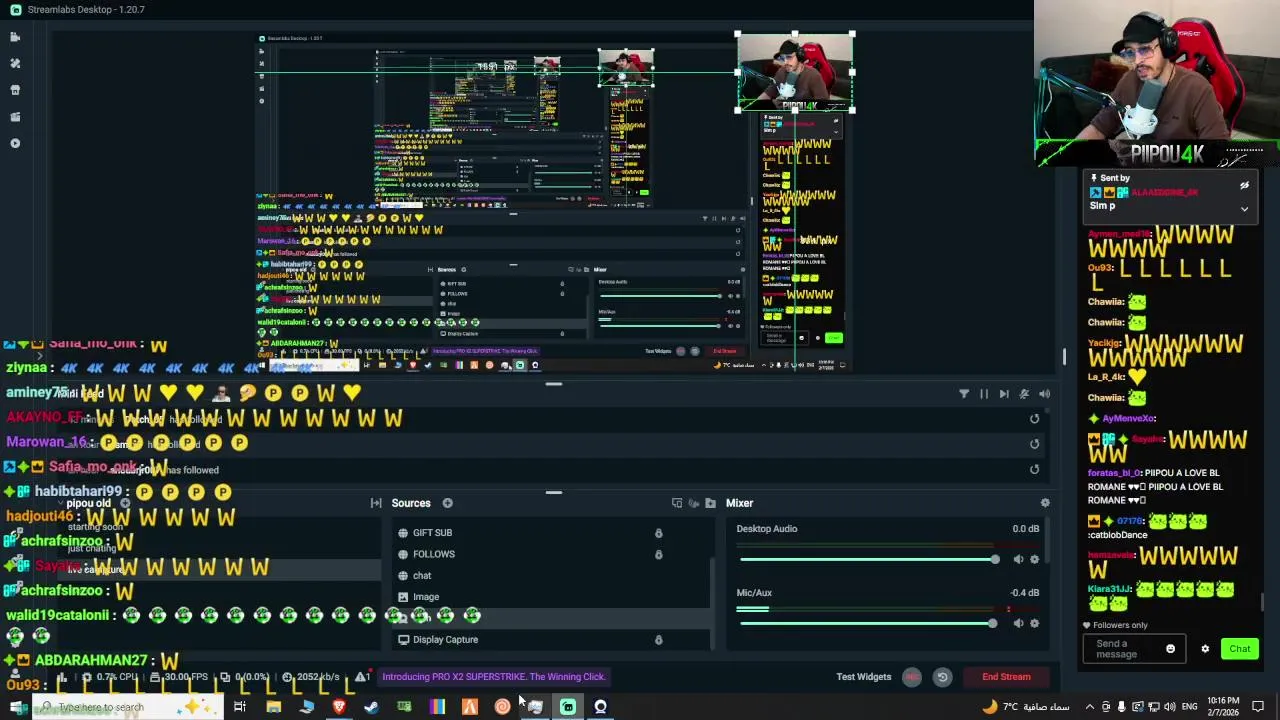
Task: Click the audio-wave icon in Sources header
Action: point(693,503)
